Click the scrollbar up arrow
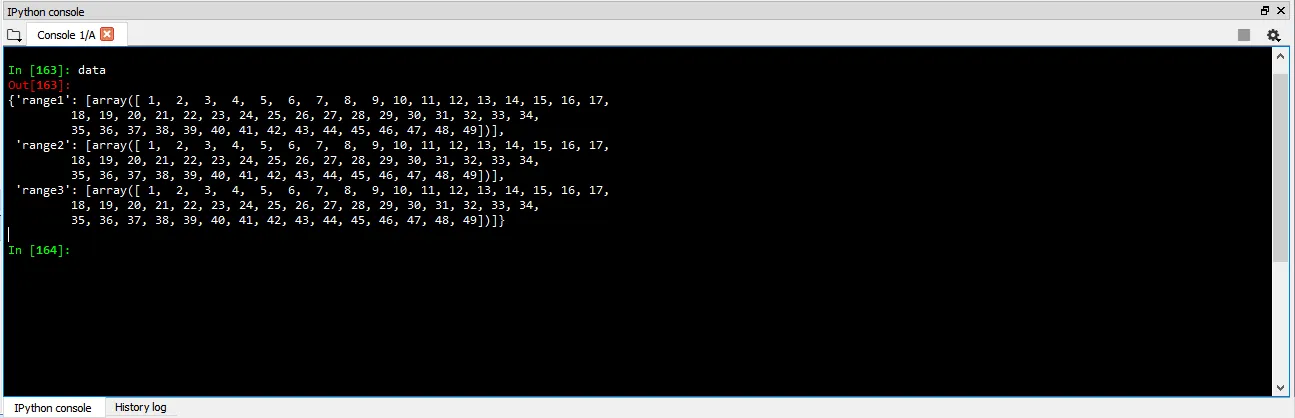Screen dimensions: 1295x418 click(1281, 58)
